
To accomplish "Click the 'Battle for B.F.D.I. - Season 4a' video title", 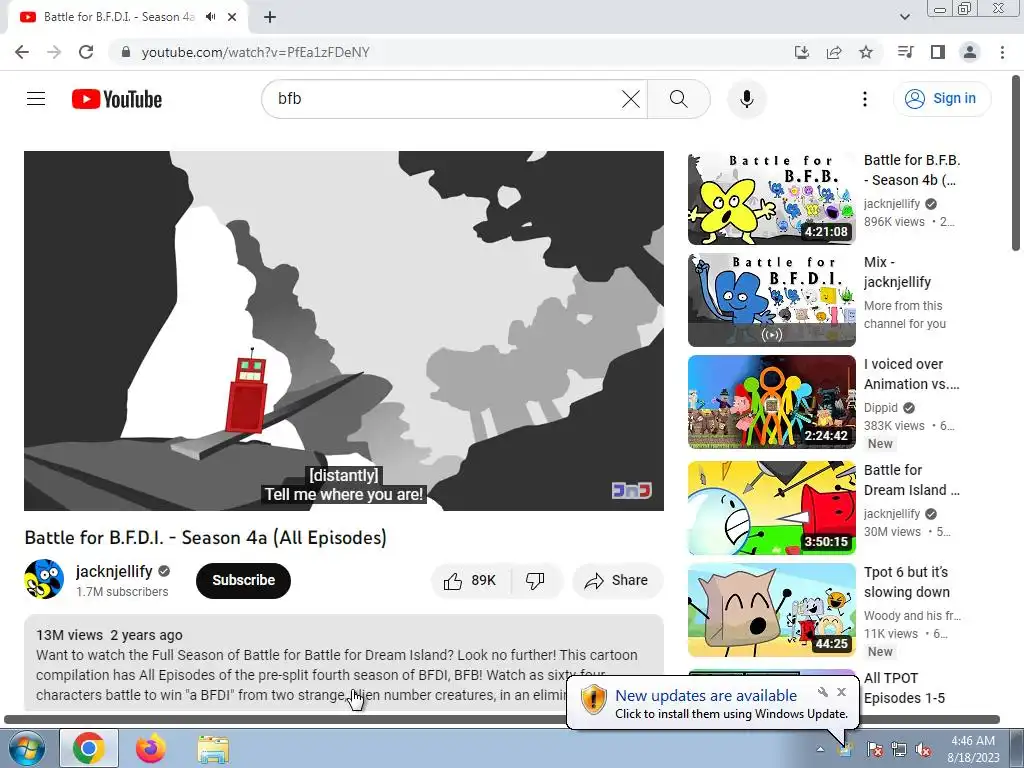I will (206, 537).
